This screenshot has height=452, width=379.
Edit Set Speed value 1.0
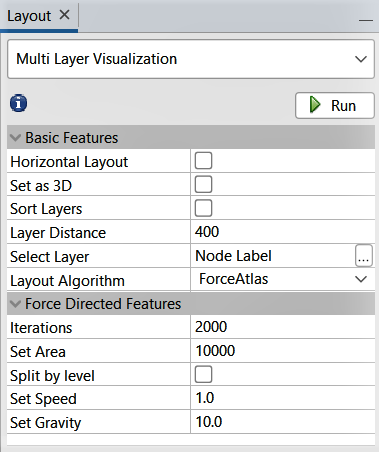283,398
